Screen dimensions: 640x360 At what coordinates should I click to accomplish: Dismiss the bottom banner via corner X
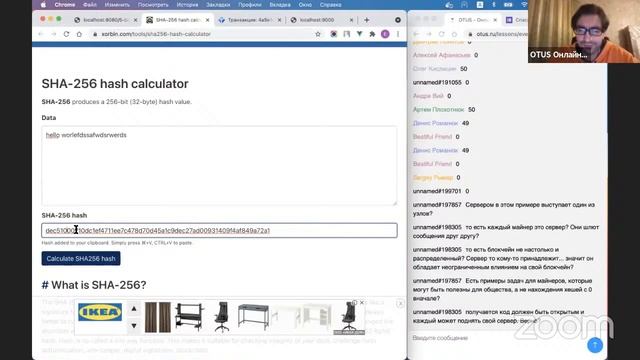pos(400,303)
